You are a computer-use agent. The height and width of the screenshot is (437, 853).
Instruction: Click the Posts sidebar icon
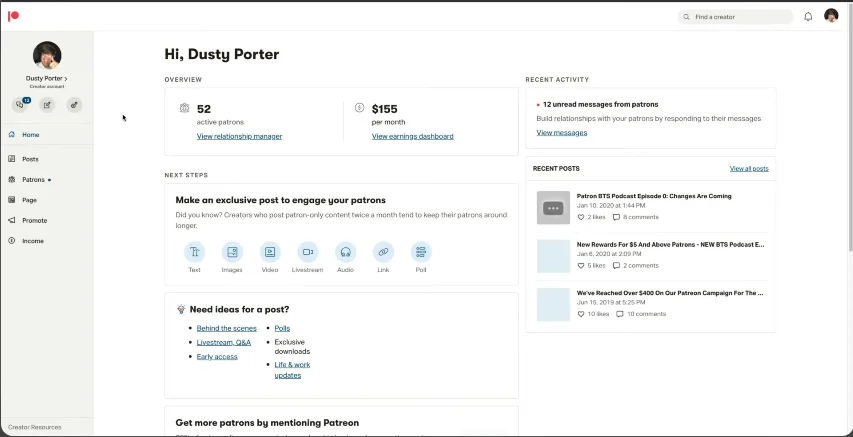(12, 159)
